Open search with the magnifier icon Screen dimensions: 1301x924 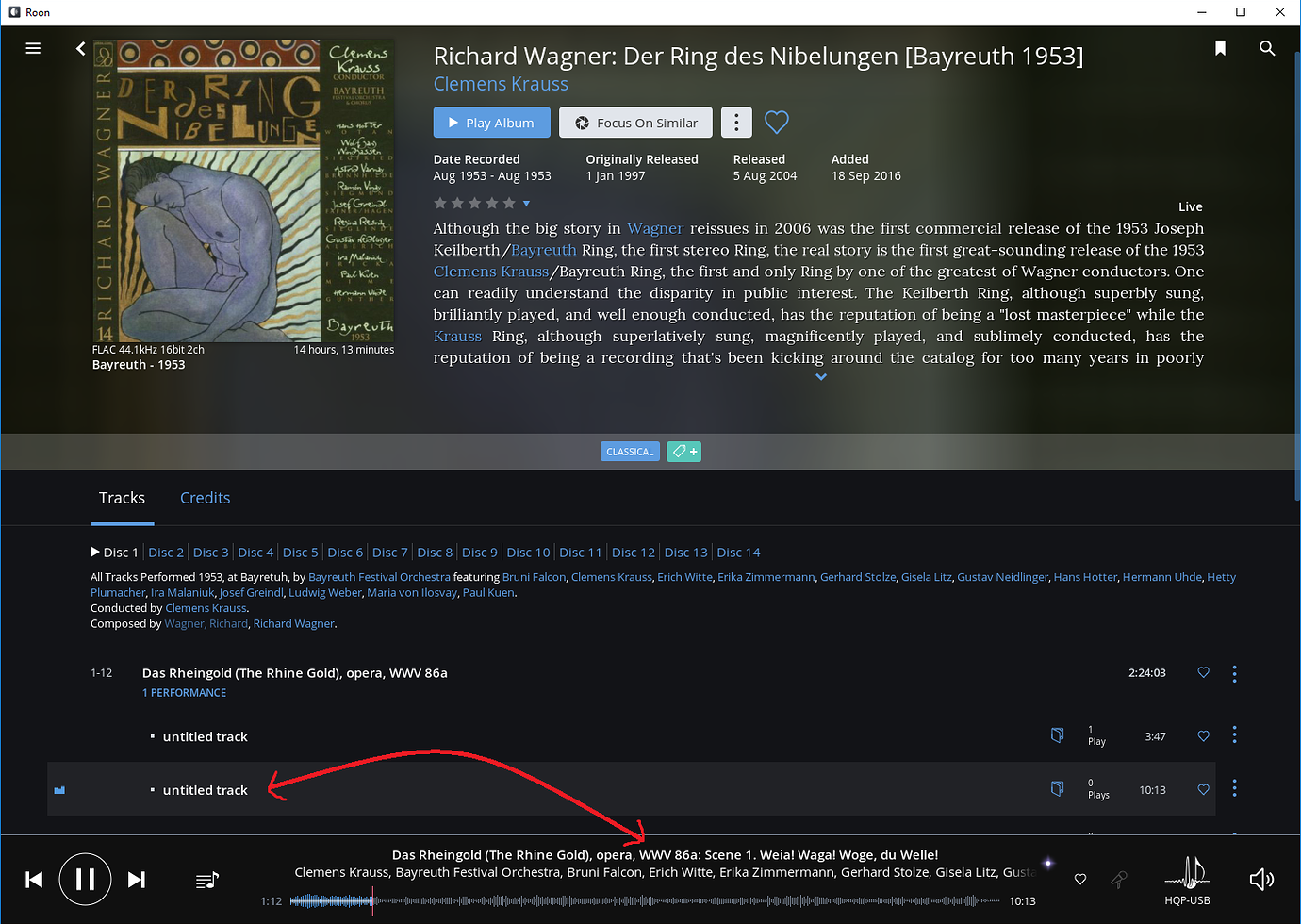1266,48
